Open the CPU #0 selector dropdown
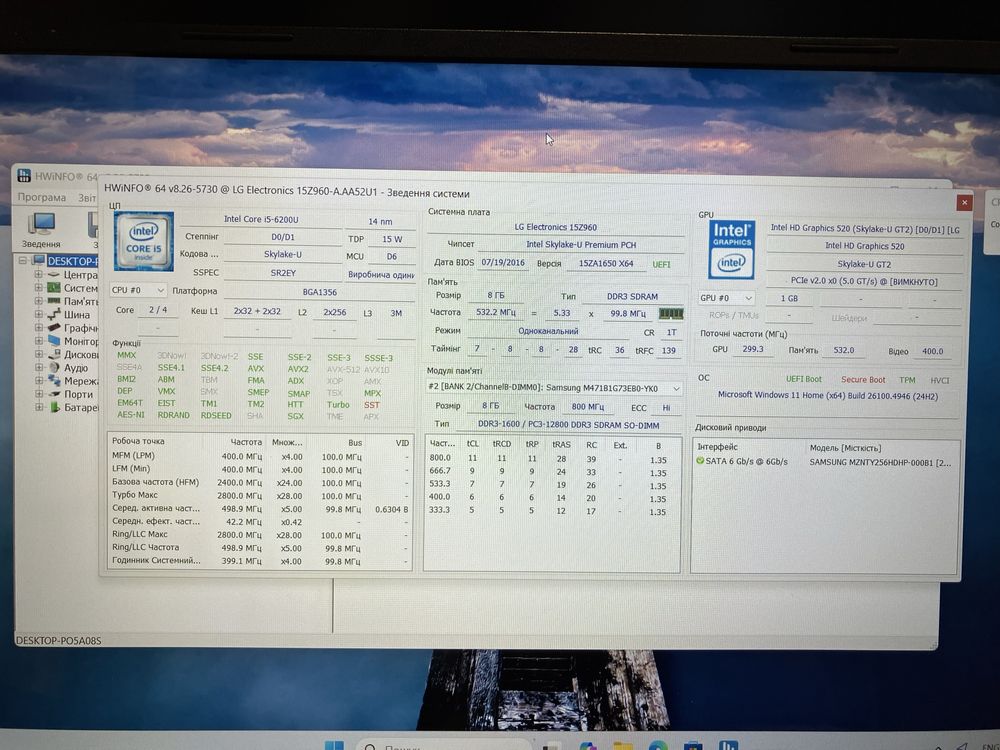Image resolution: width=1000 pixels, height=750 pixels. coord(138,290)
